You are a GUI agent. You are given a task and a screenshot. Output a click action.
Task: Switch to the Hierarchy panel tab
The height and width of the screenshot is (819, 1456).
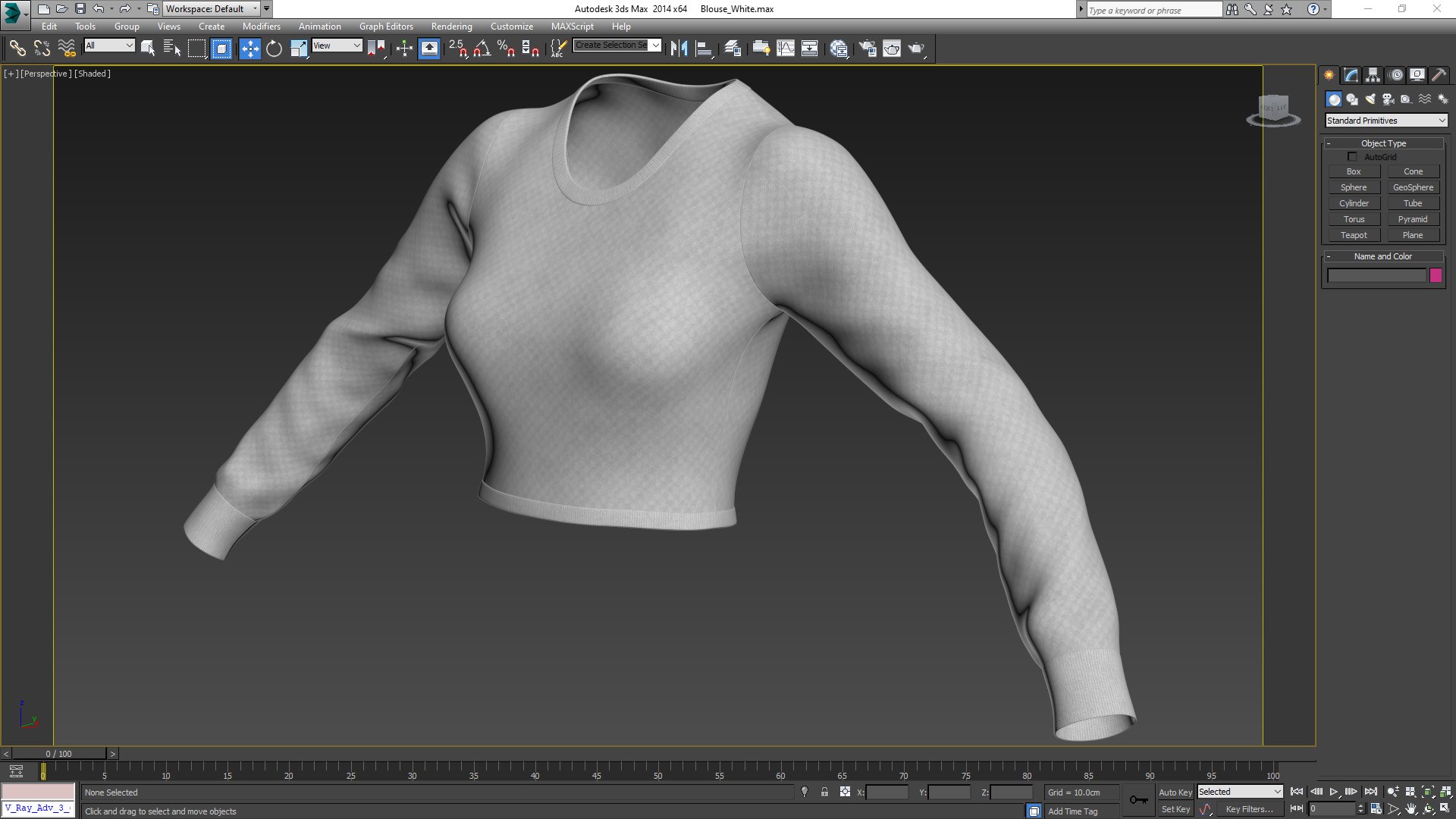[x=1373, y=75]
